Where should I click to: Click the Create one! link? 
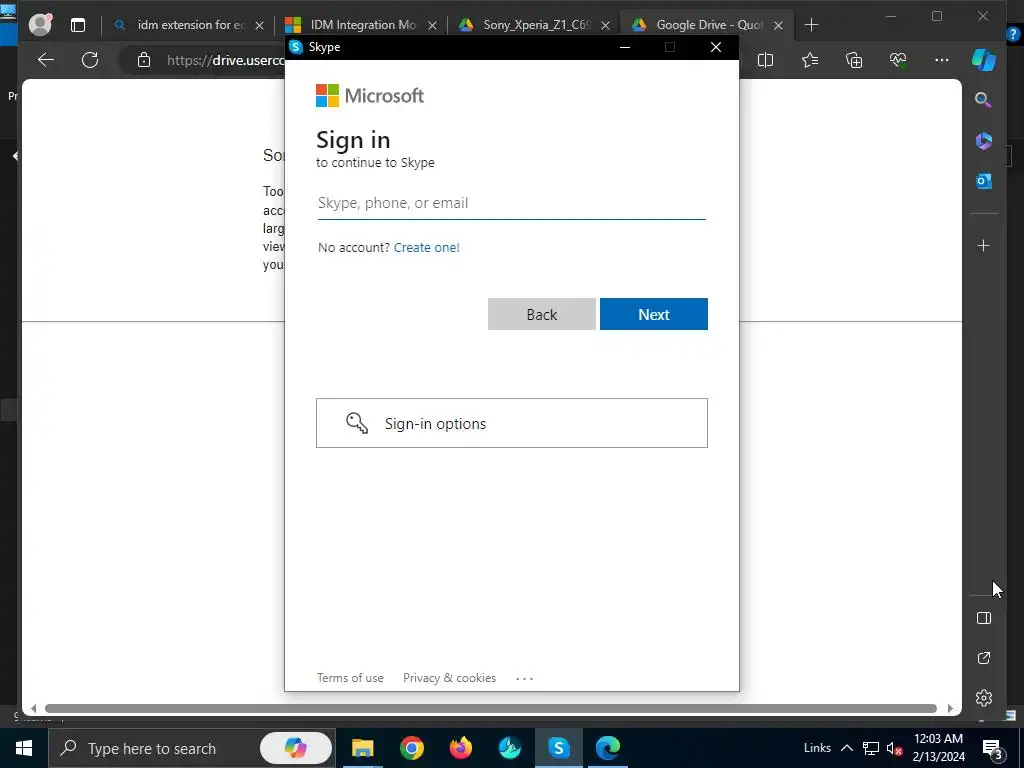point(426,248)
